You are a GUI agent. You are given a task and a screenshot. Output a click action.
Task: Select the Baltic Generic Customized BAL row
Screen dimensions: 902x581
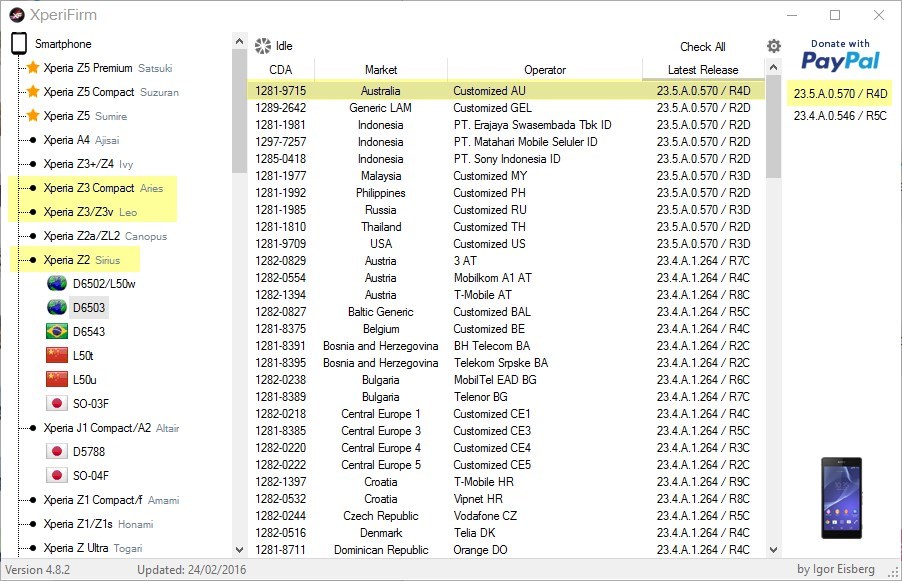point(506,312)
